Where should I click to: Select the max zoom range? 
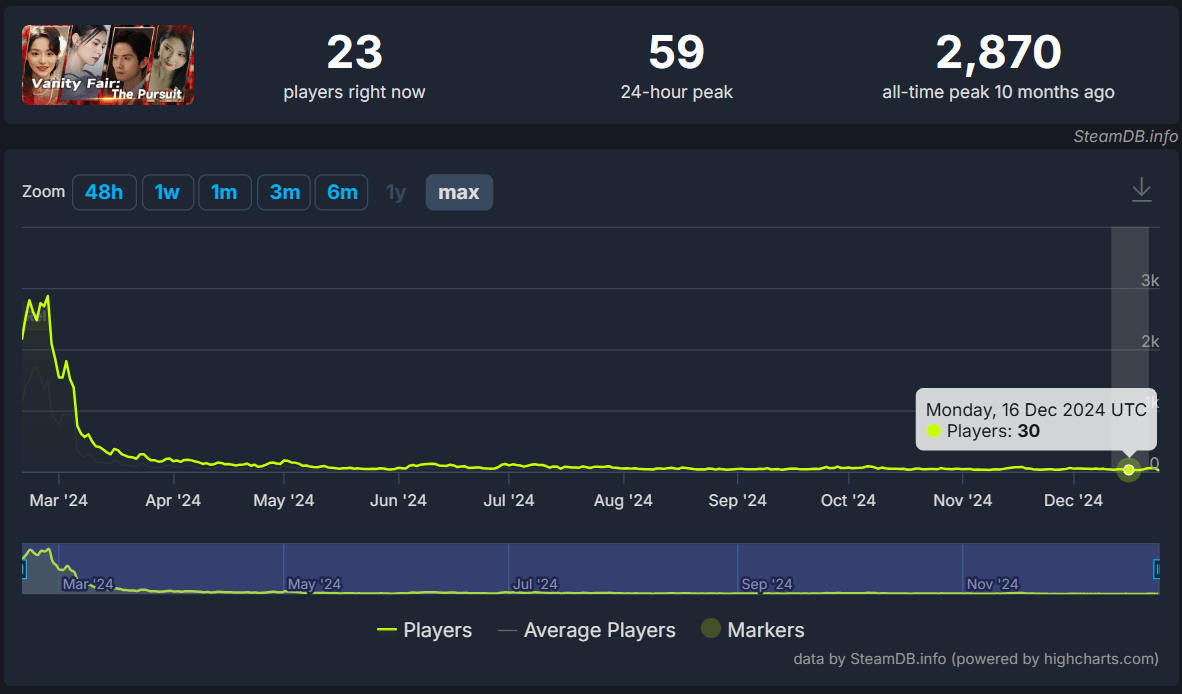(x=459, y=192)
